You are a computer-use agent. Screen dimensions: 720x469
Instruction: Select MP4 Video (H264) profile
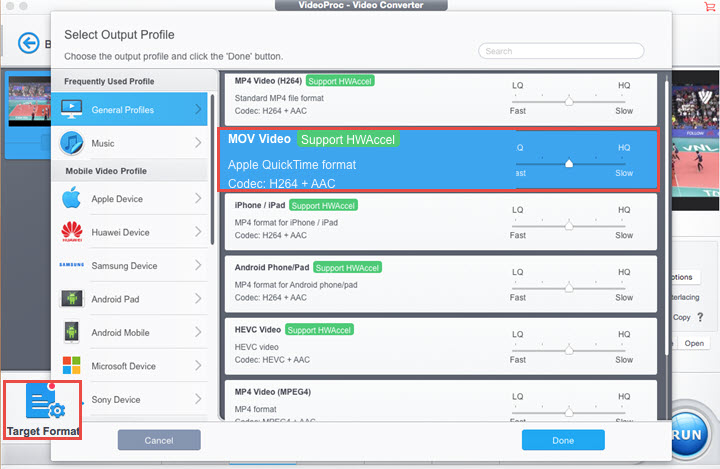(x=441, y=98)
